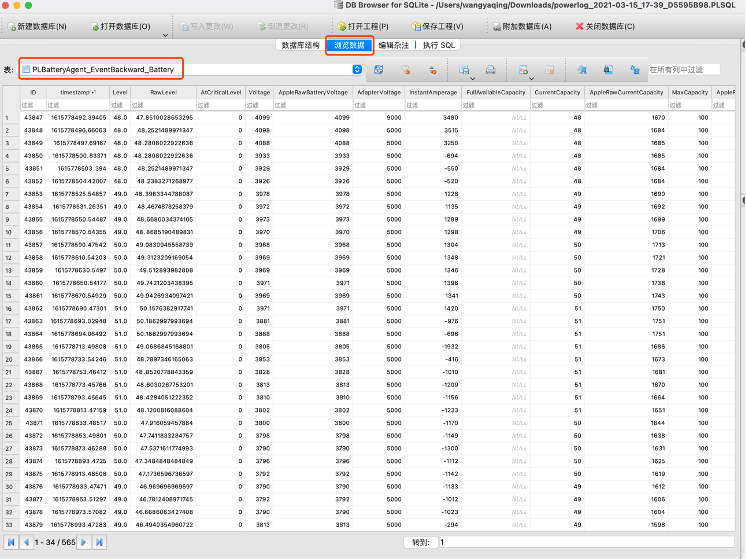Sort by the InstantAmperage column header
This screenshot has width=746, height=560.
coord(433,92)
